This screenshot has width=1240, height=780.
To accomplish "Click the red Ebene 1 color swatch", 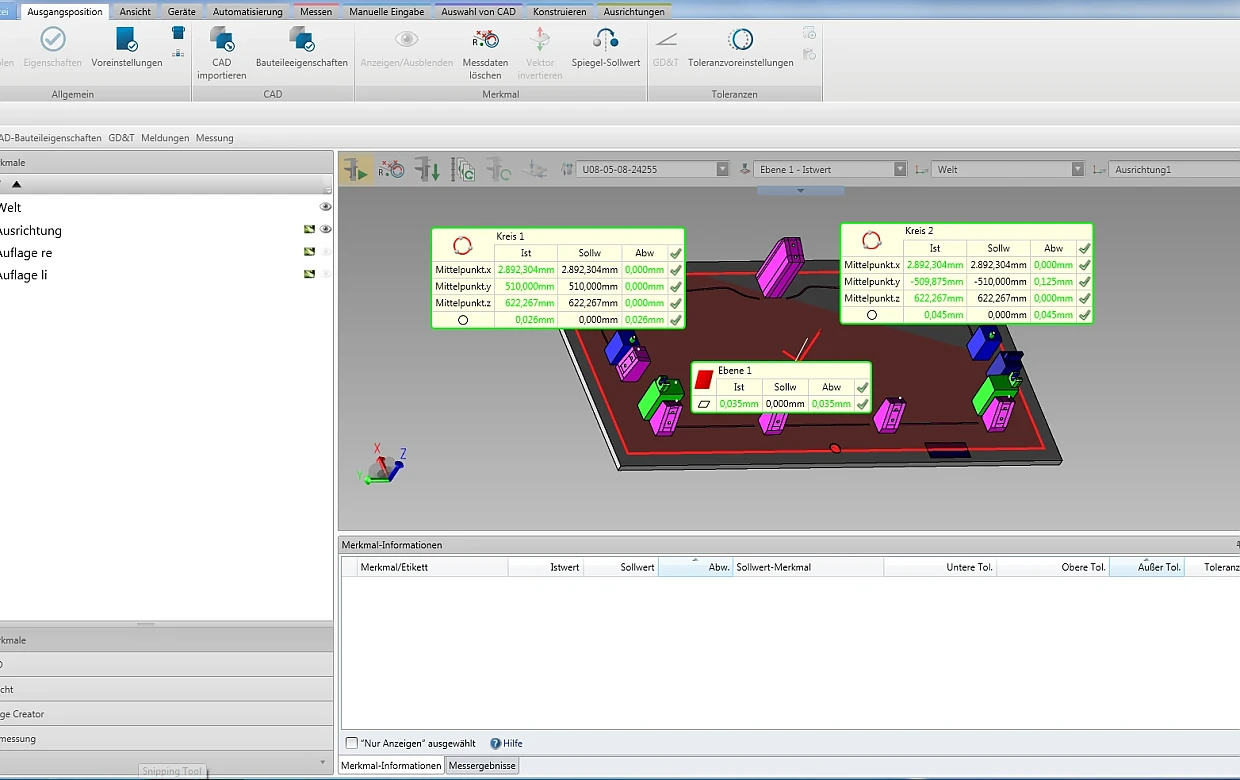I will (704, 379).
